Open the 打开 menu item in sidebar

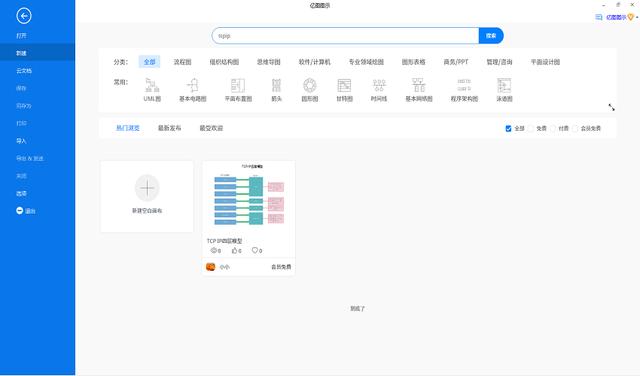[21, 36]
